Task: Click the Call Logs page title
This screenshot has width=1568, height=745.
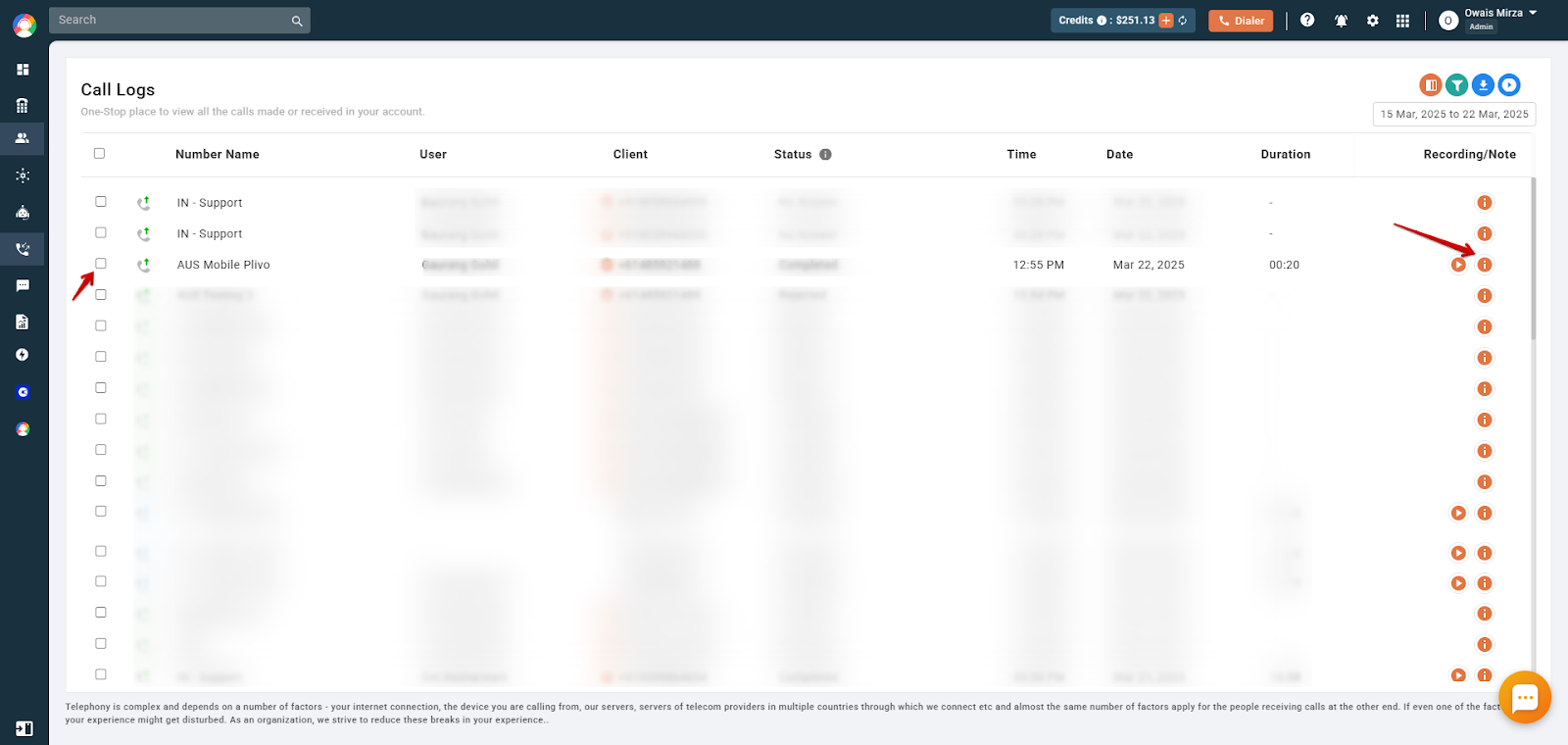Action: [118, 90]
